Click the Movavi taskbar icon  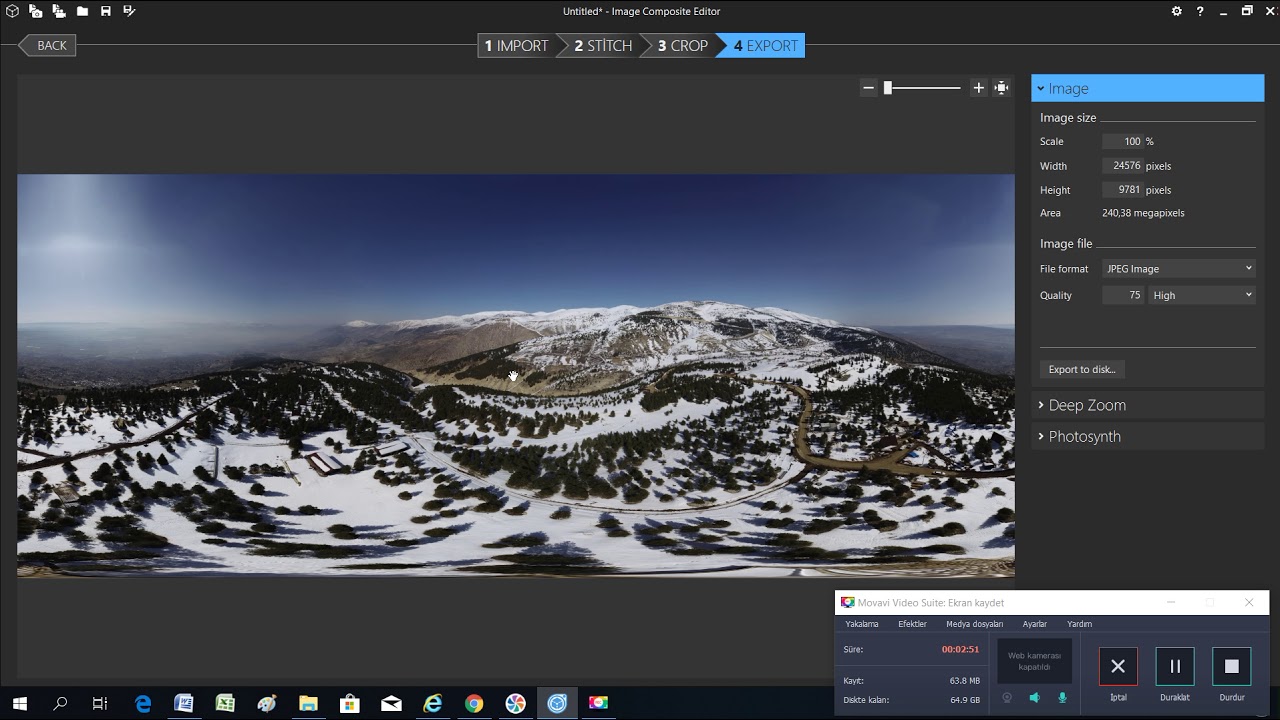point(598,703)
